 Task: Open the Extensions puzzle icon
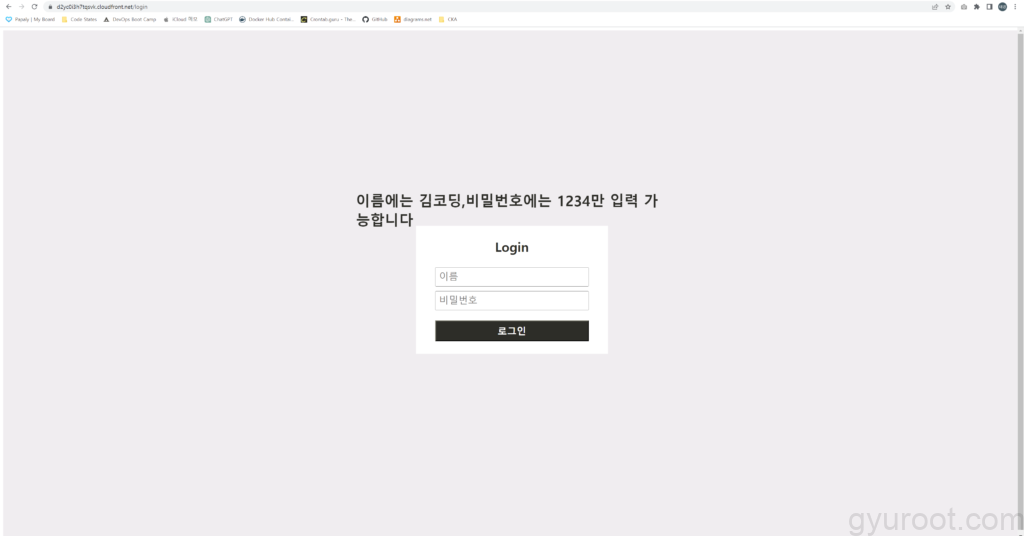[976, 7]
